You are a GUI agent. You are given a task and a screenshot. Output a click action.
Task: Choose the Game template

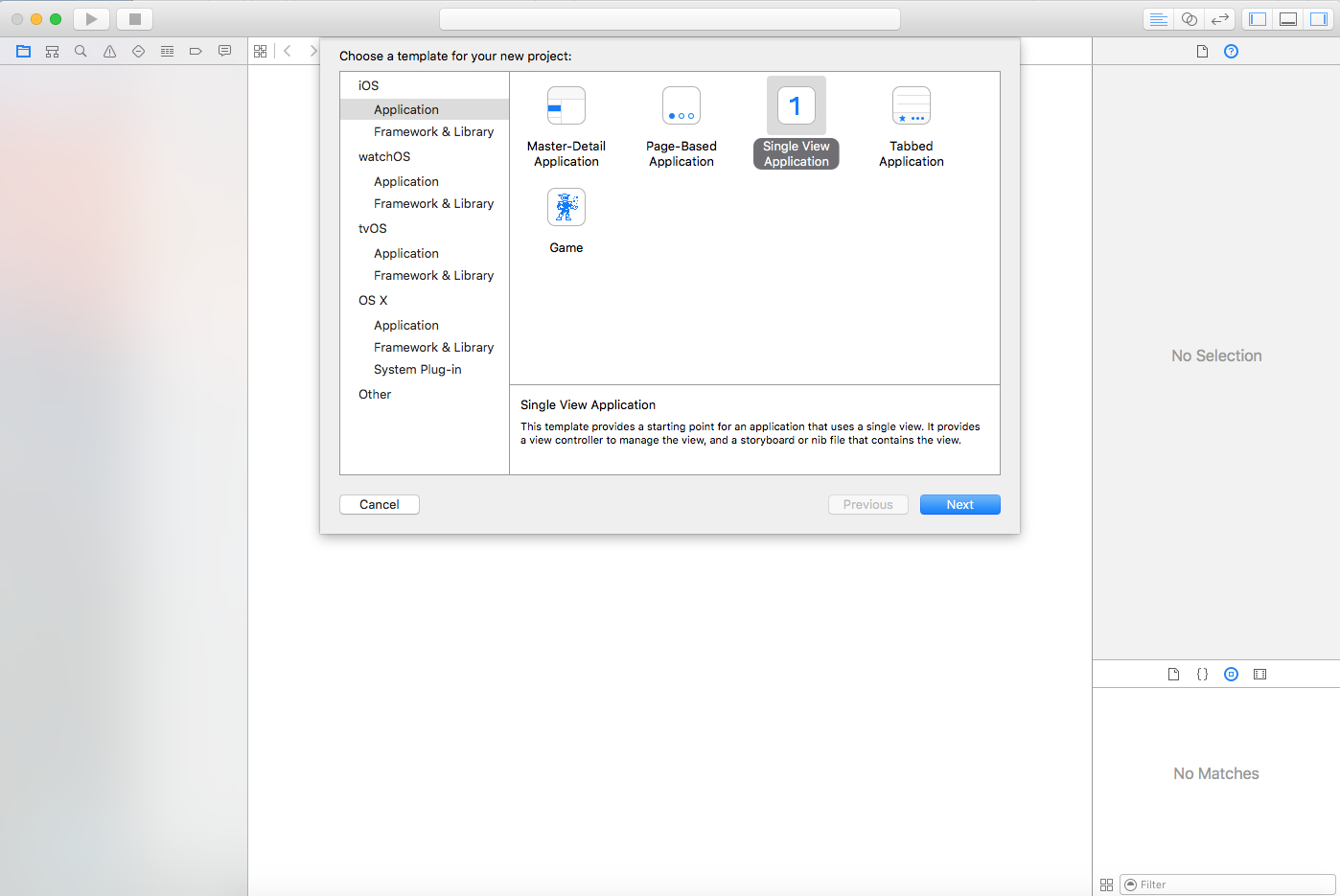point(566,221)
